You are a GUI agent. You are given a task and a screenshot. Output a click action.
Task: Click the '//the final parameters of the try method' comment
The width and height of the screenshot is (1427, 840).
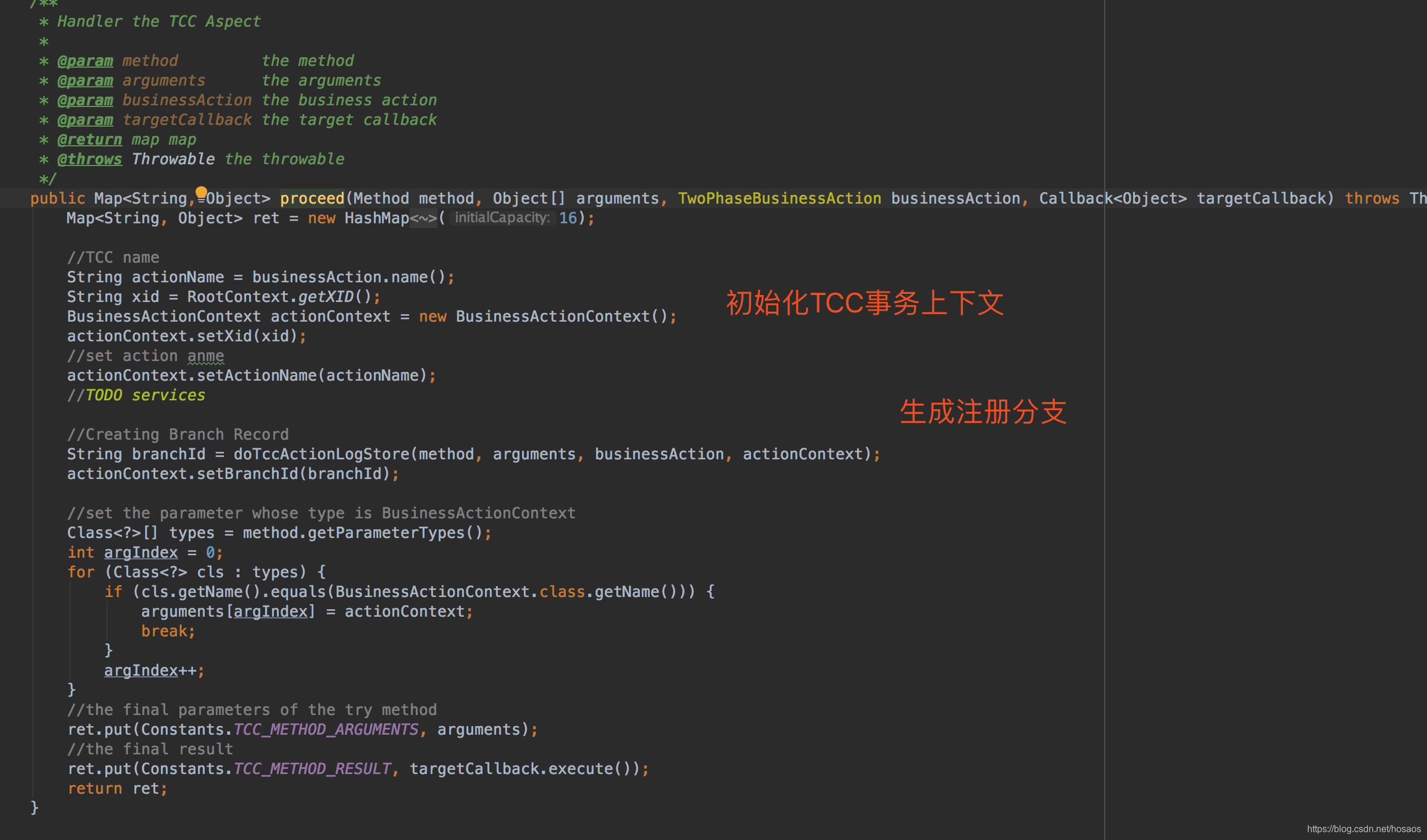click(x=252, y=710)
